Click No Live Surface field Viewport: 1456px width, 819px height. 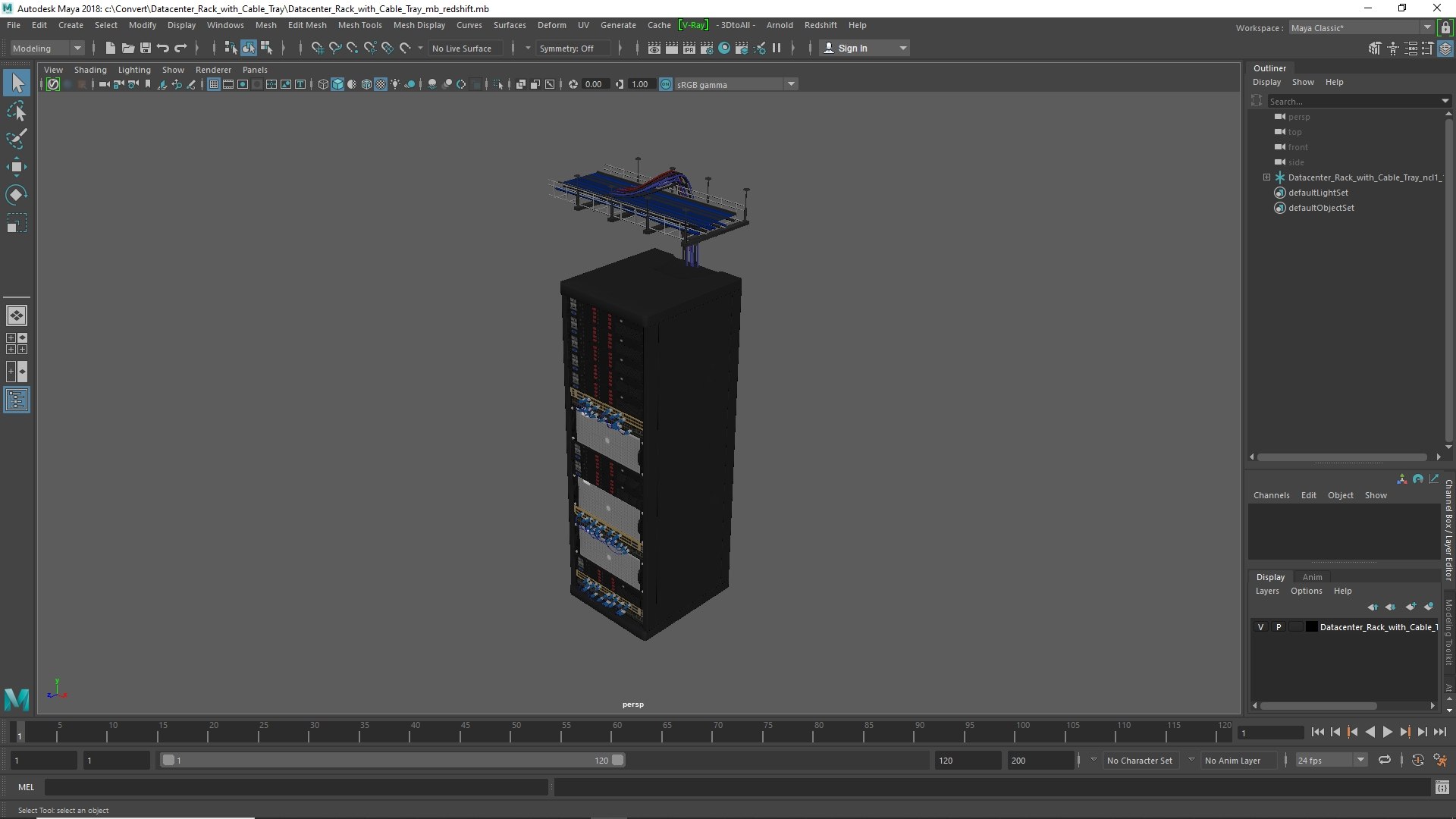[x=465, y=48]
